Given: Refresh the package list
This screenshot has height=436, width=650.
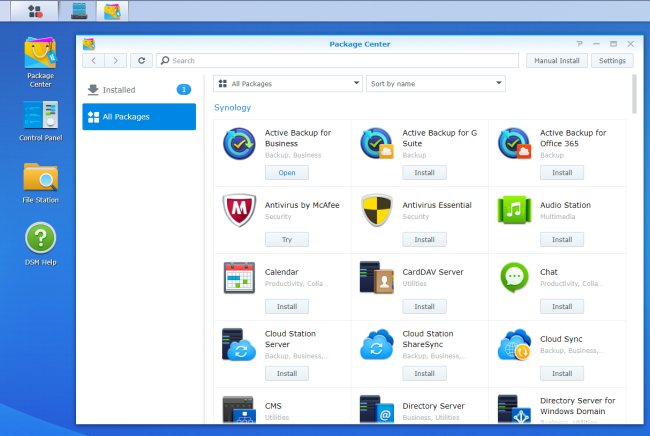Looking at the screenshot, I should 141,61.
